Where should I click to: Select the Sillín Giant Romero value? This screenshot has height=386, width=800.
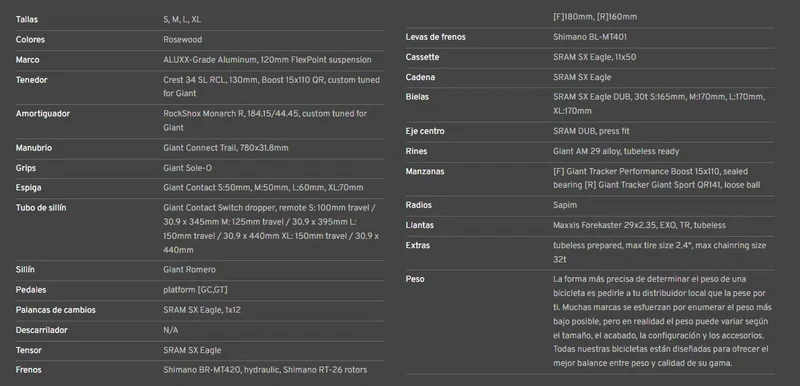point(189,269)
